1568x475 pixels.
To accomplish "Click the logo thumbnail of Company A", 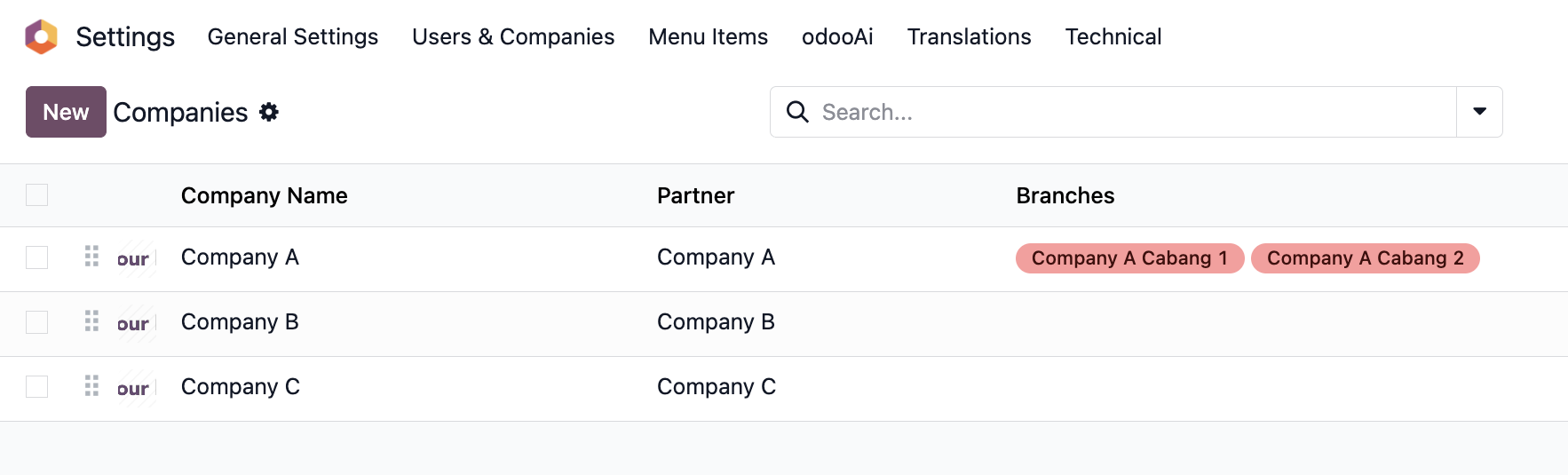I will click(136, 258).
